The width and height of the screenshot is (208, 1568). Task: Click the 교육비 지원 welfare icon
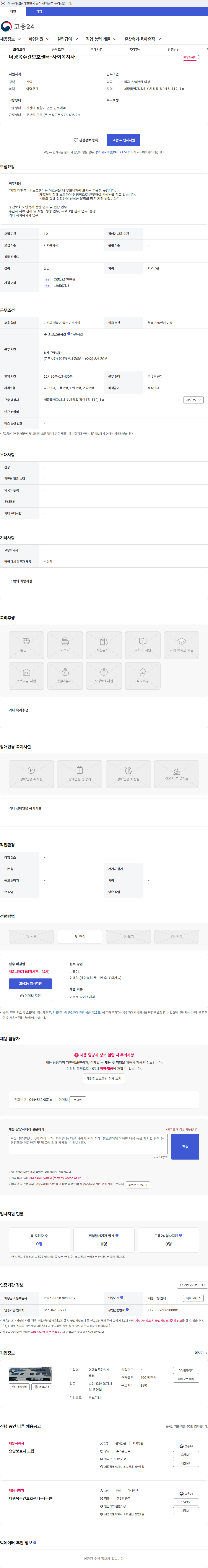[x=143, y=645]
